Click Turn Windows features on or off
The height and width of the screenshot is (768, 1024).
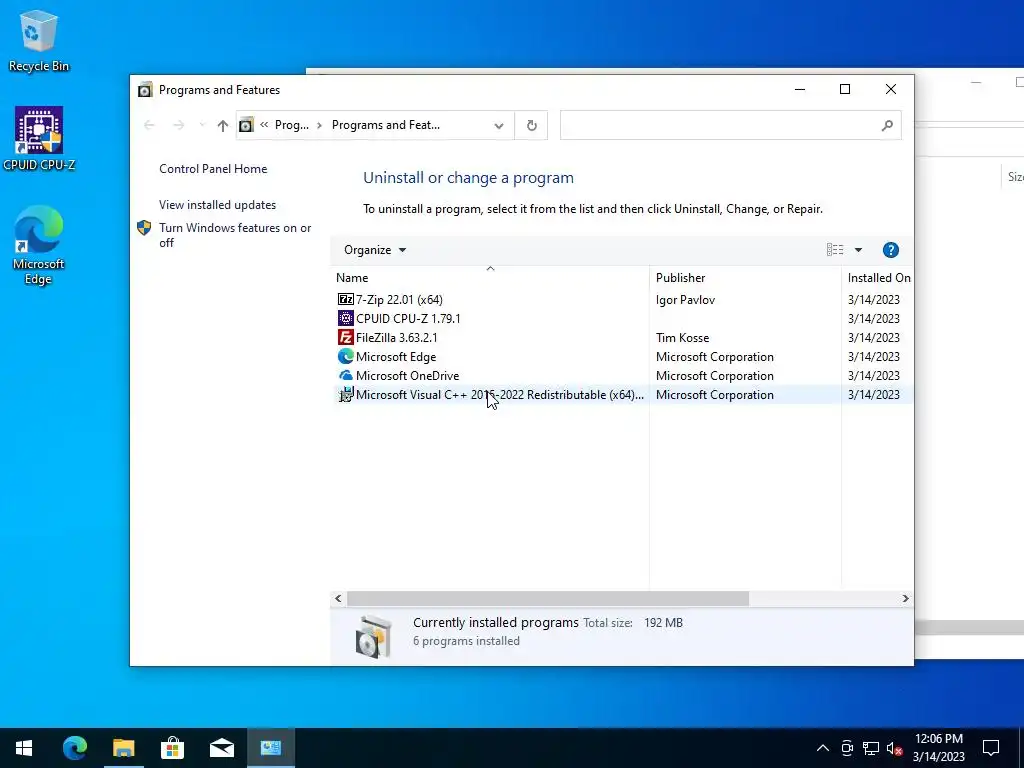pyautogui.click(x=234, y=235)
